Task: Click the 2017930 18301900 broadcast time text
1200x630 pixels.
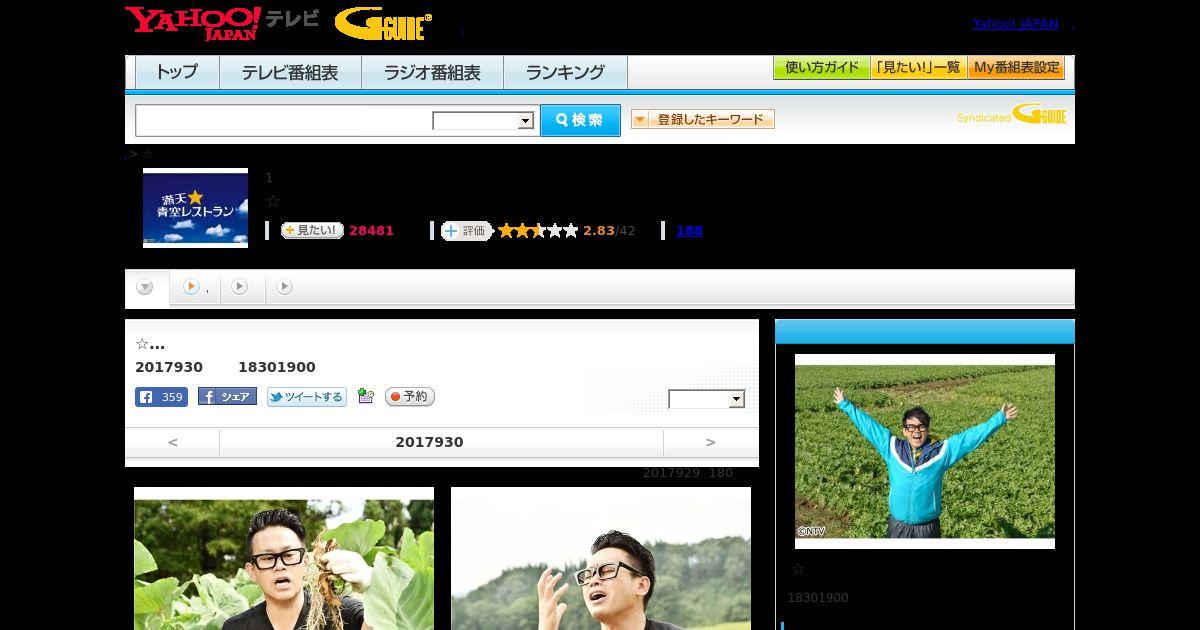Action: pos(225,367)
